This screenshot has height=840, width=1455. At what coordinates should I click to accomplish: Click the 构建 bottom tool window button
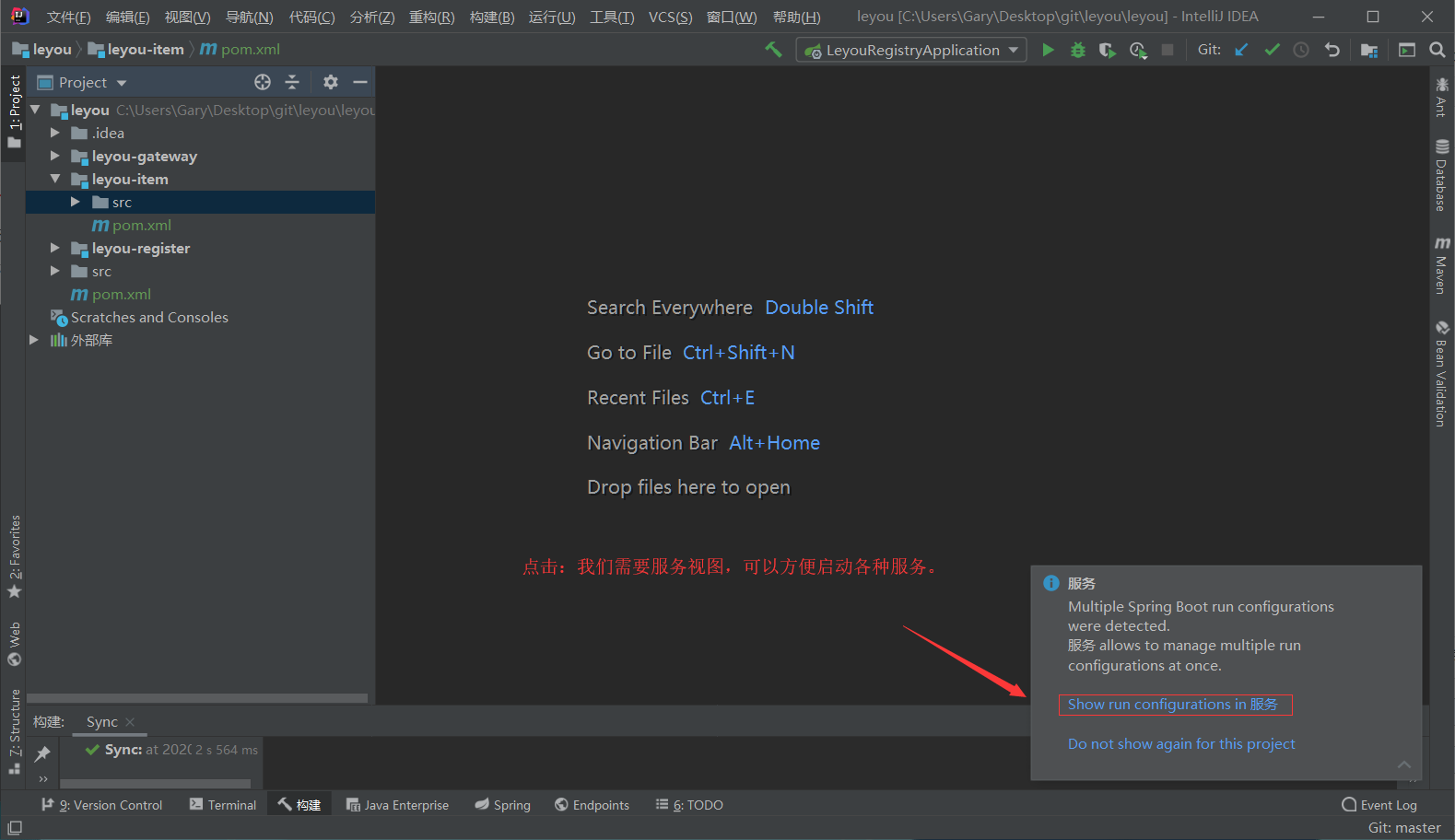point(299,804)
